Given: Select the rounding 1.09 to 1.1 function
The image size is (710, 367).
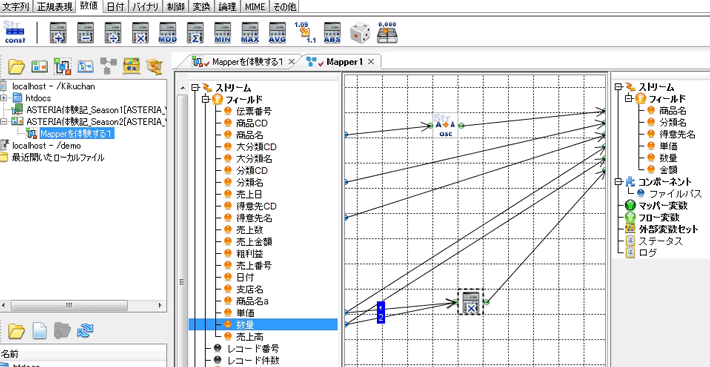Looking at the screenshot, I should [x=305, y=33].
